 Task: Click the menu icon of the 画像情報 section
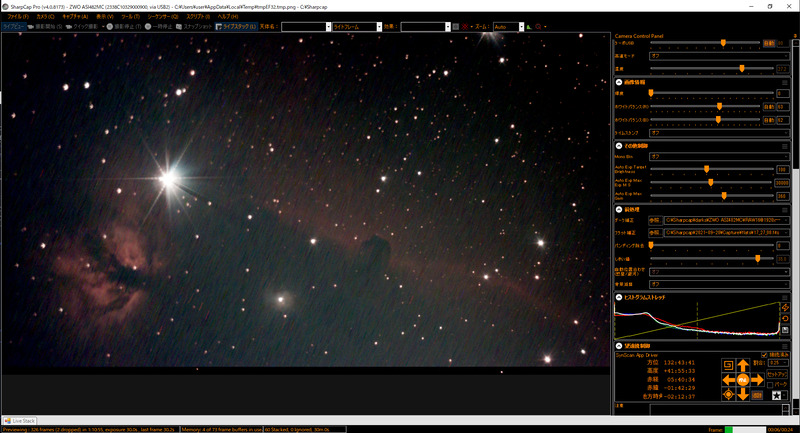(x=785, y=82)
